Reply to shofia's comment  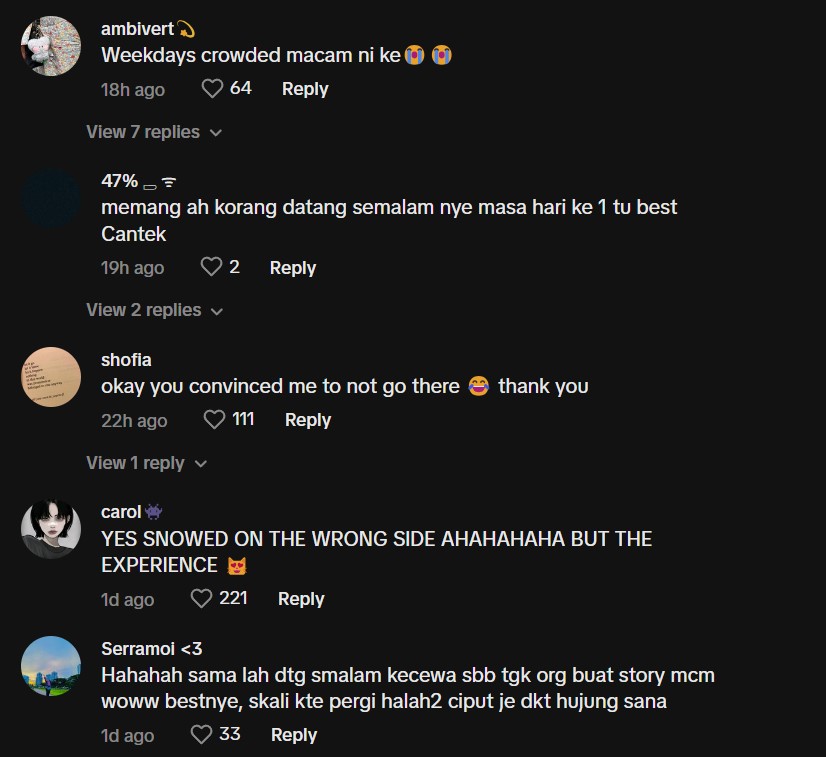coord(308,420)
